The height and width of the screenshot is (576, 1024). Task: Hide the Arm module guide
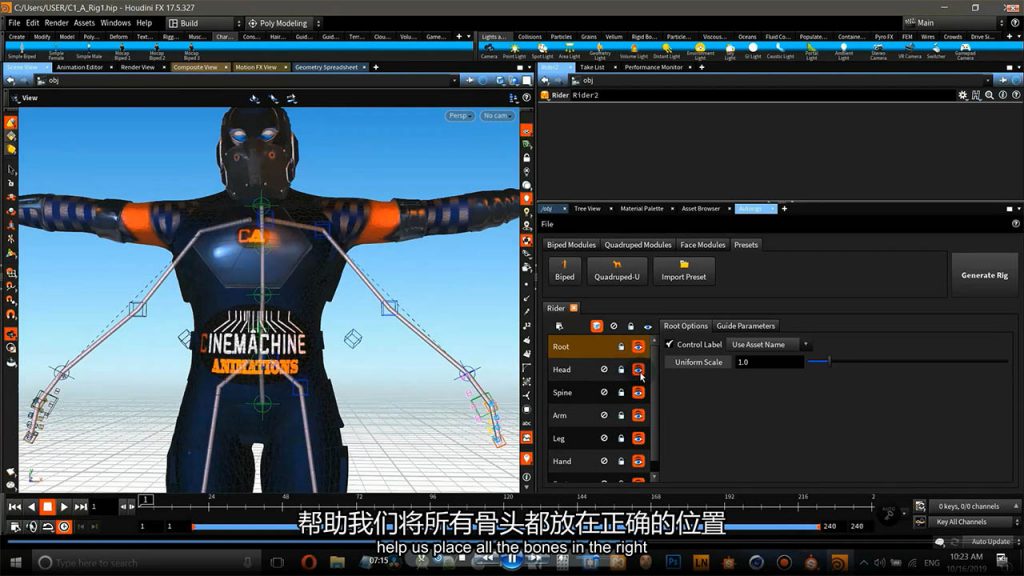(638, 415)
